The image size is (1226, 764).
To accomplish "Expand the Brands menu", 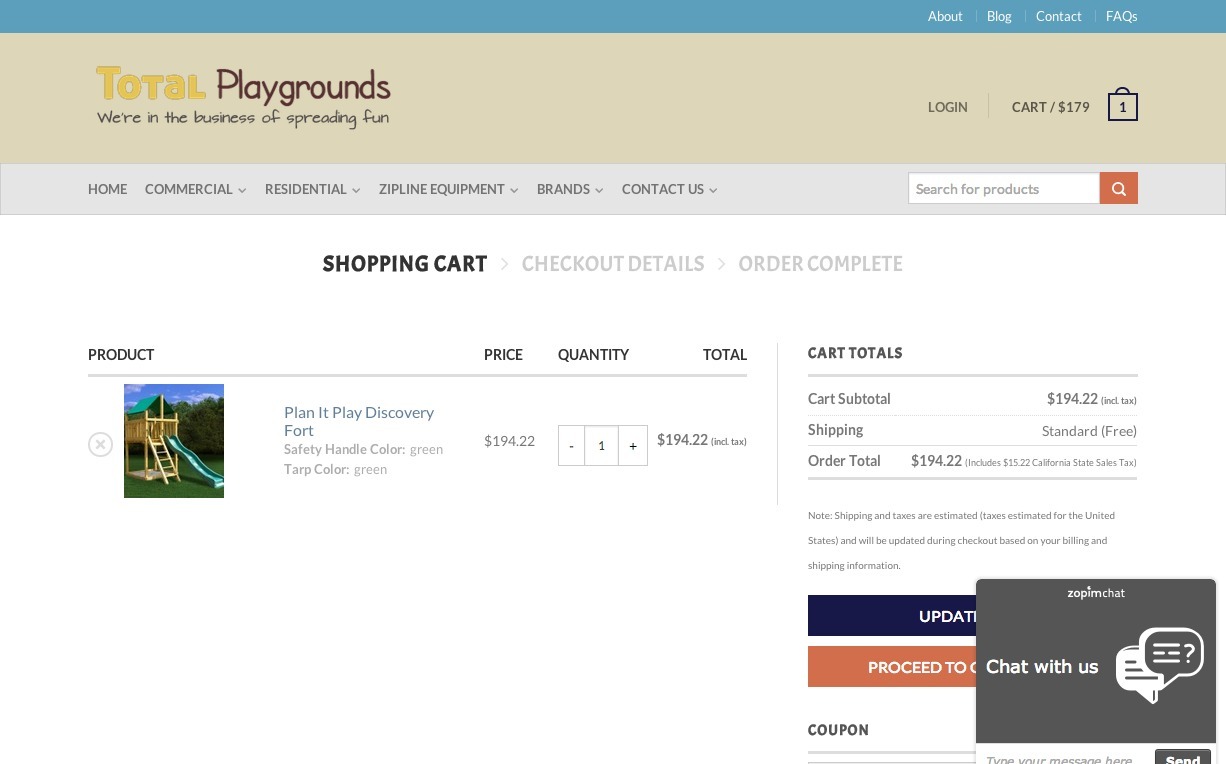I will point(569,189).
